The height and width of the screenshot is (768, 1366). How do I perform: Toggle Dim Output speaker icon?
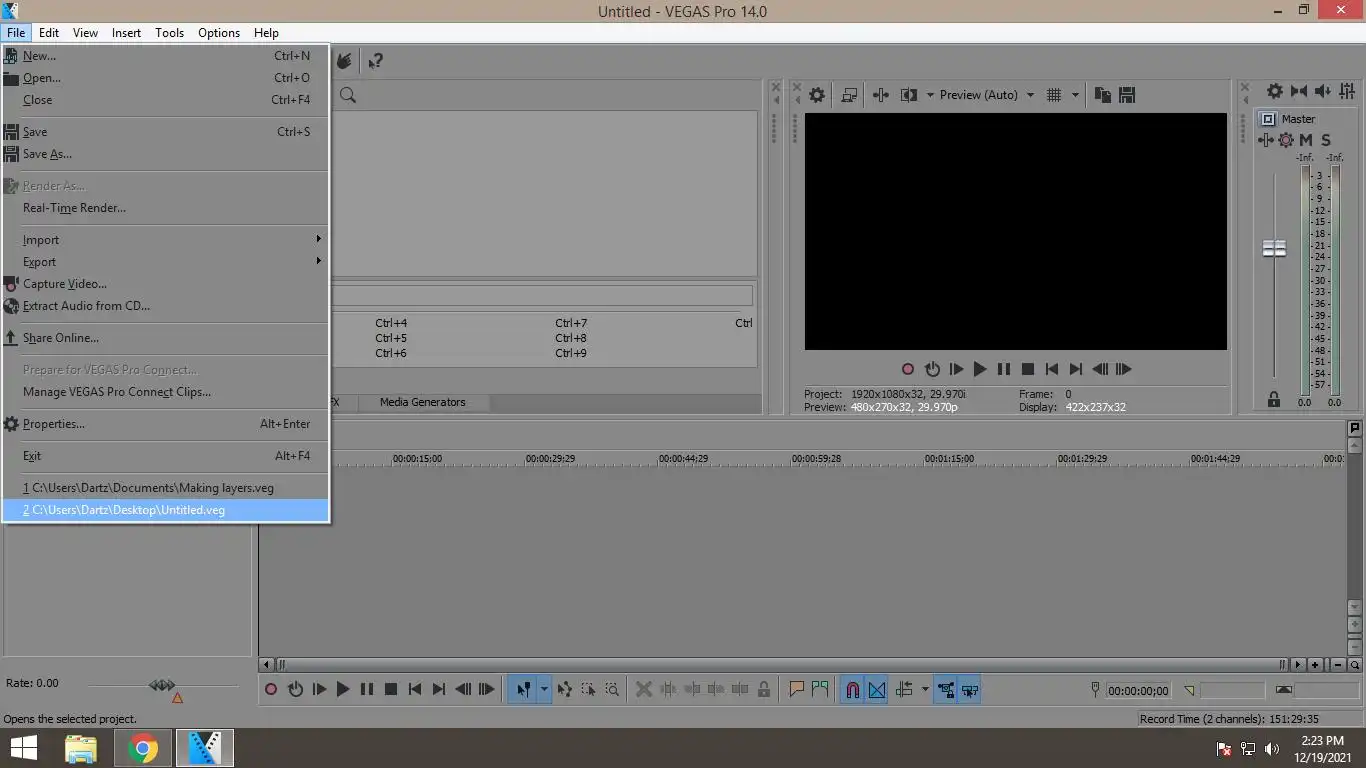click(1323, 91)
